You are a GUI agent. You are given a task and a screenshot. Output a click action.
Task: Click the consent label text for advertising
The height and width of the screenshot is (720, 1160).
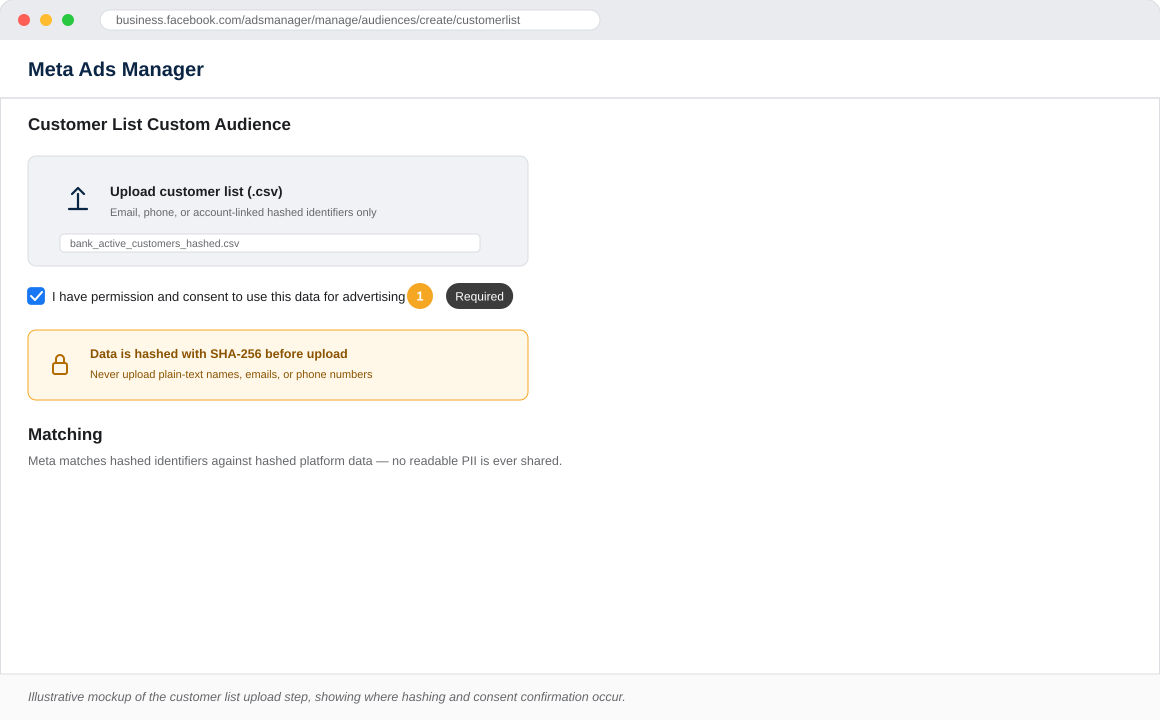(x=229, y=297)
